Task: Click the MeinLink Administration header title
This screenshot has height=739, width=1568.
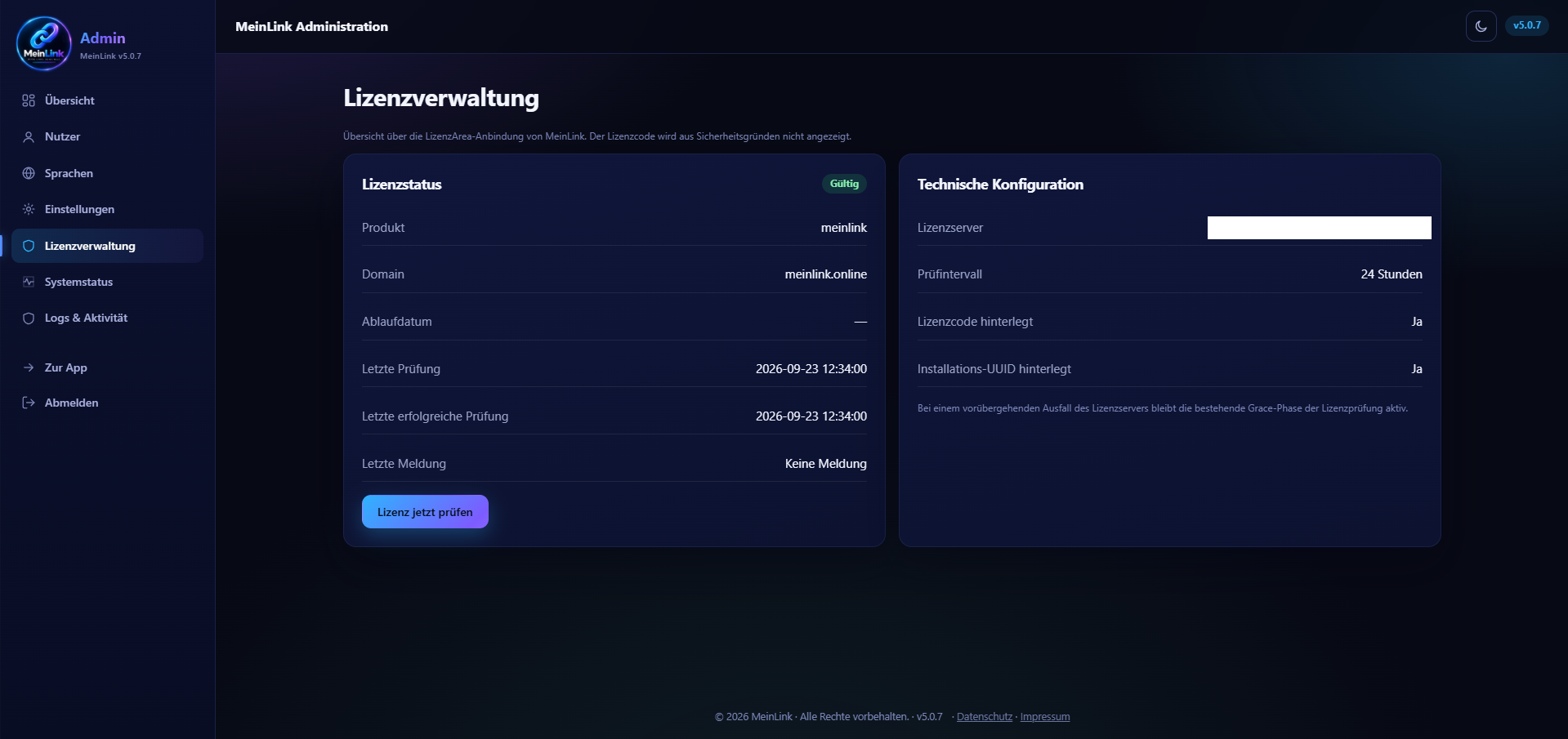Action: pyautogui.click(x=311, y=27)
